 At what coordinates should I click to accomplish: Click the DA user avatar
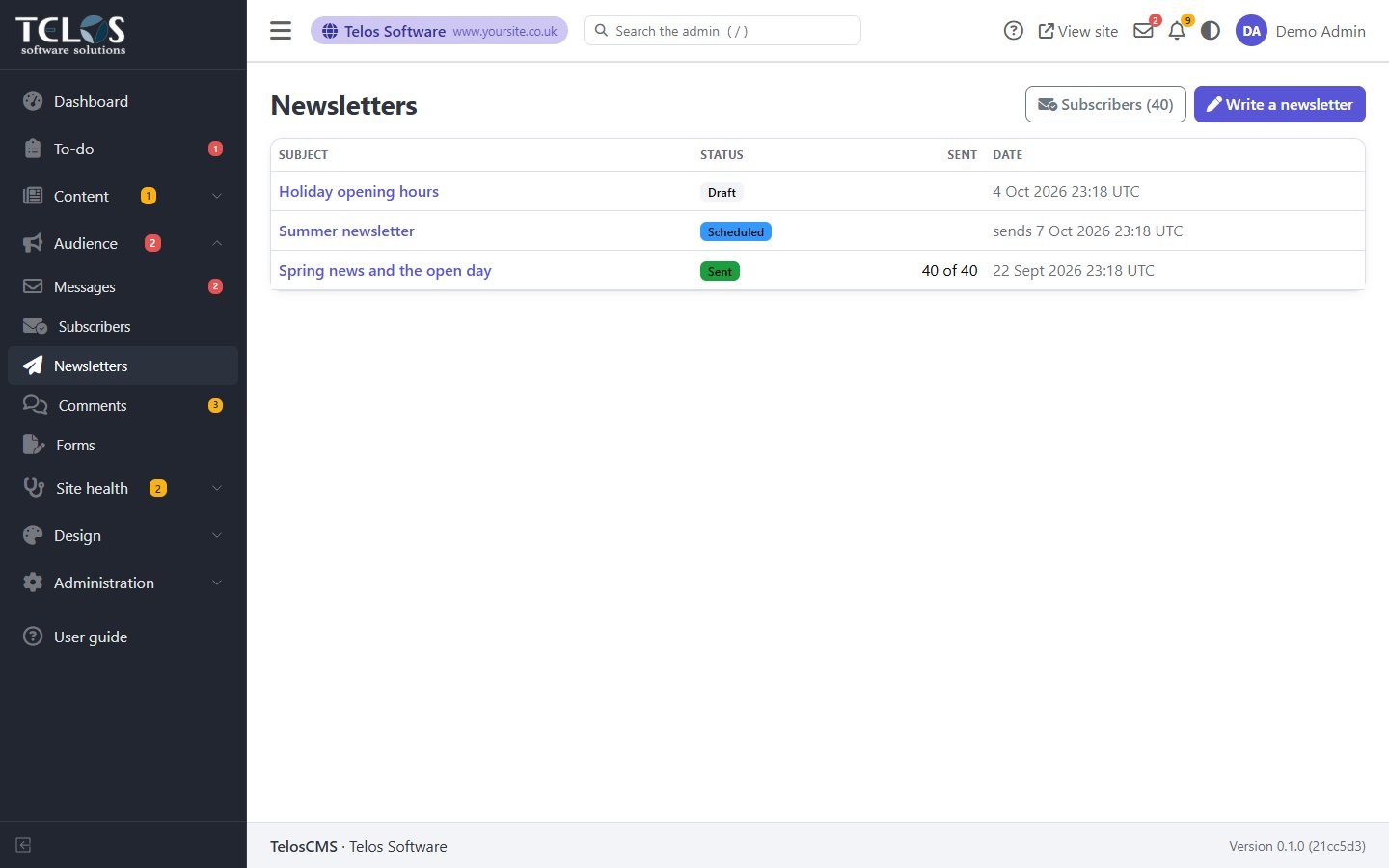tap(1251, 31)
